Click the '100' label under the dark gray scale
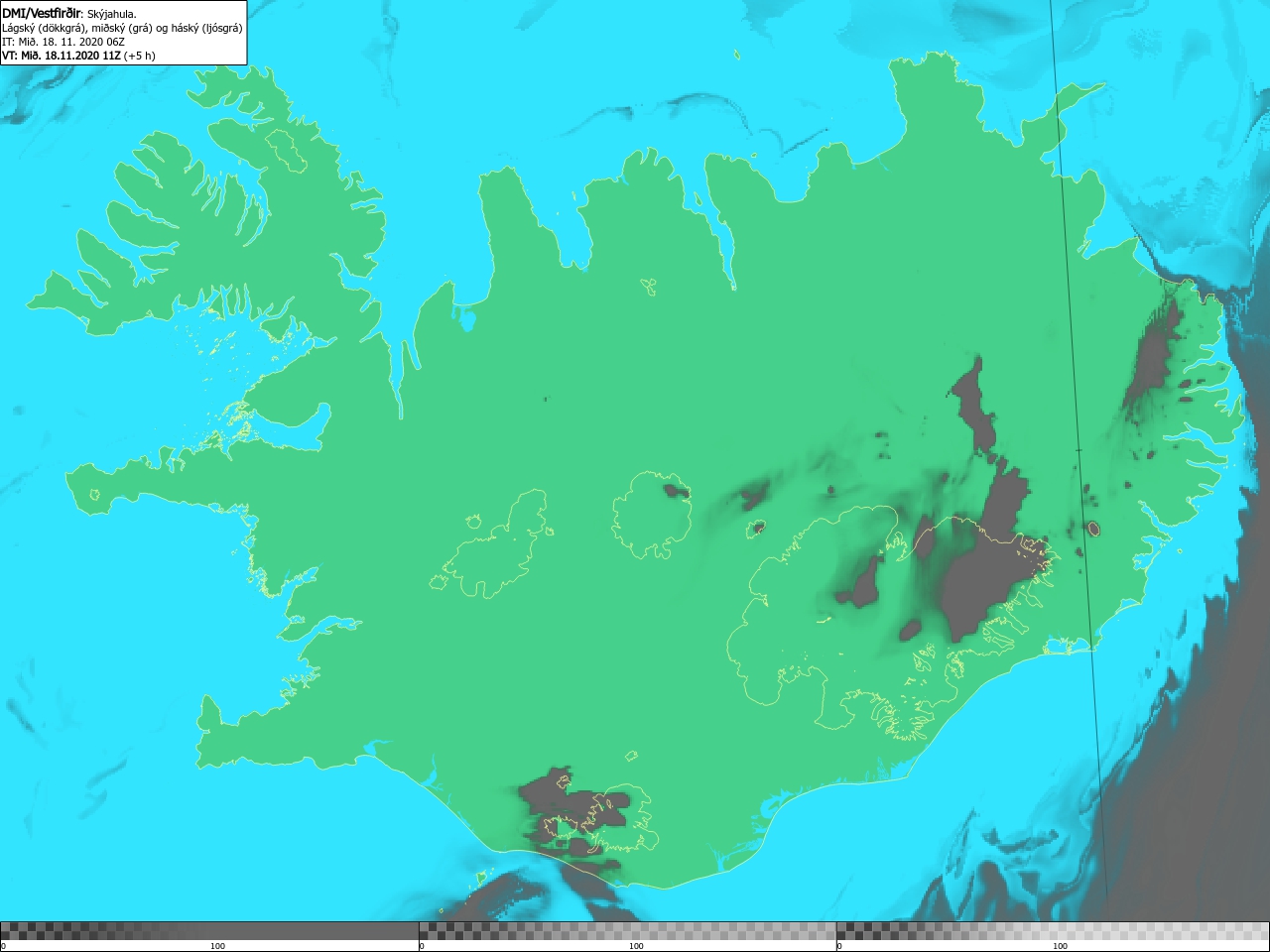Viewport: 1270px width, 952px height. [x=217, y=946]
